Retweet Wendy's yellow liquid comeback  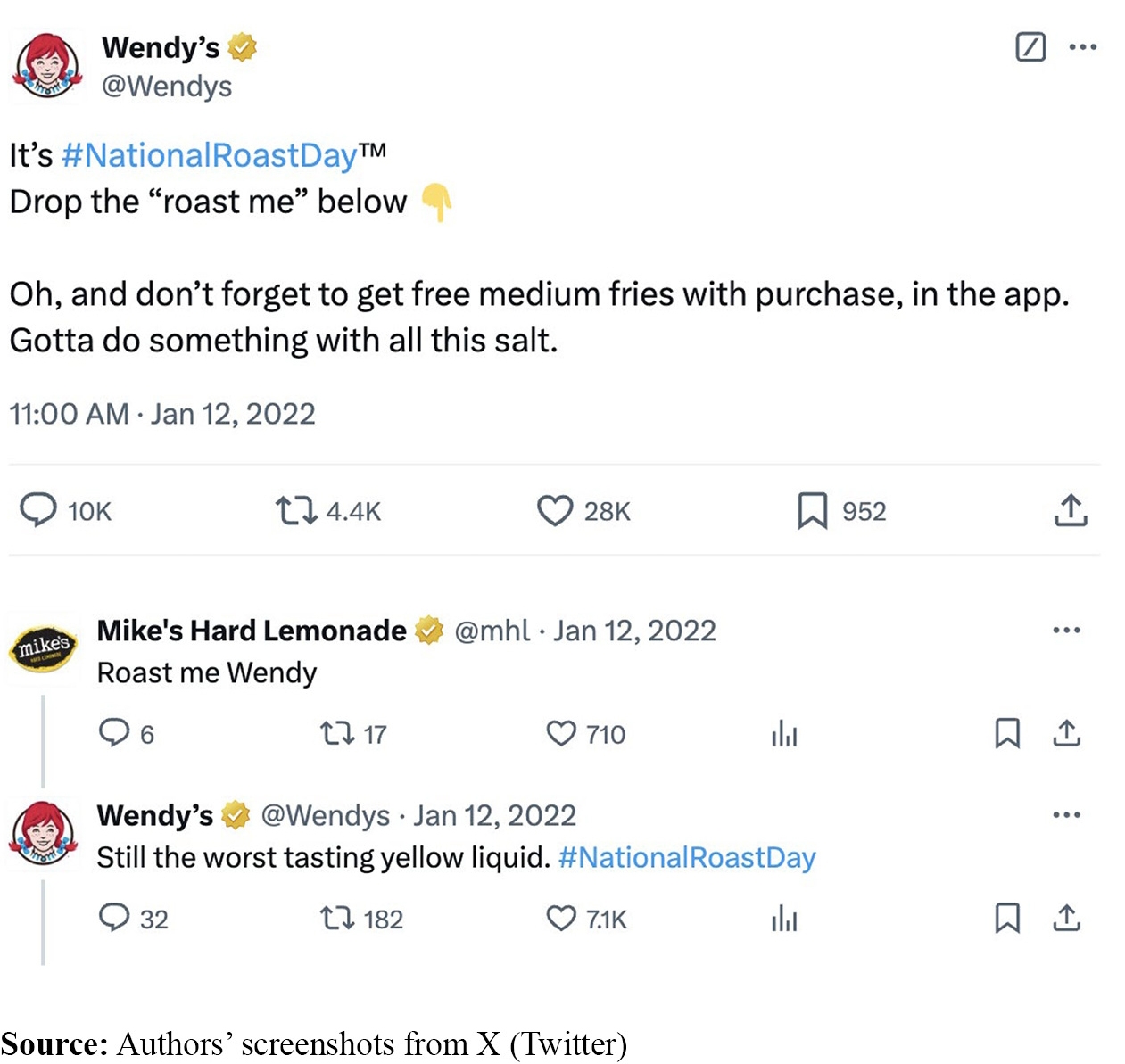click(339, 919)
